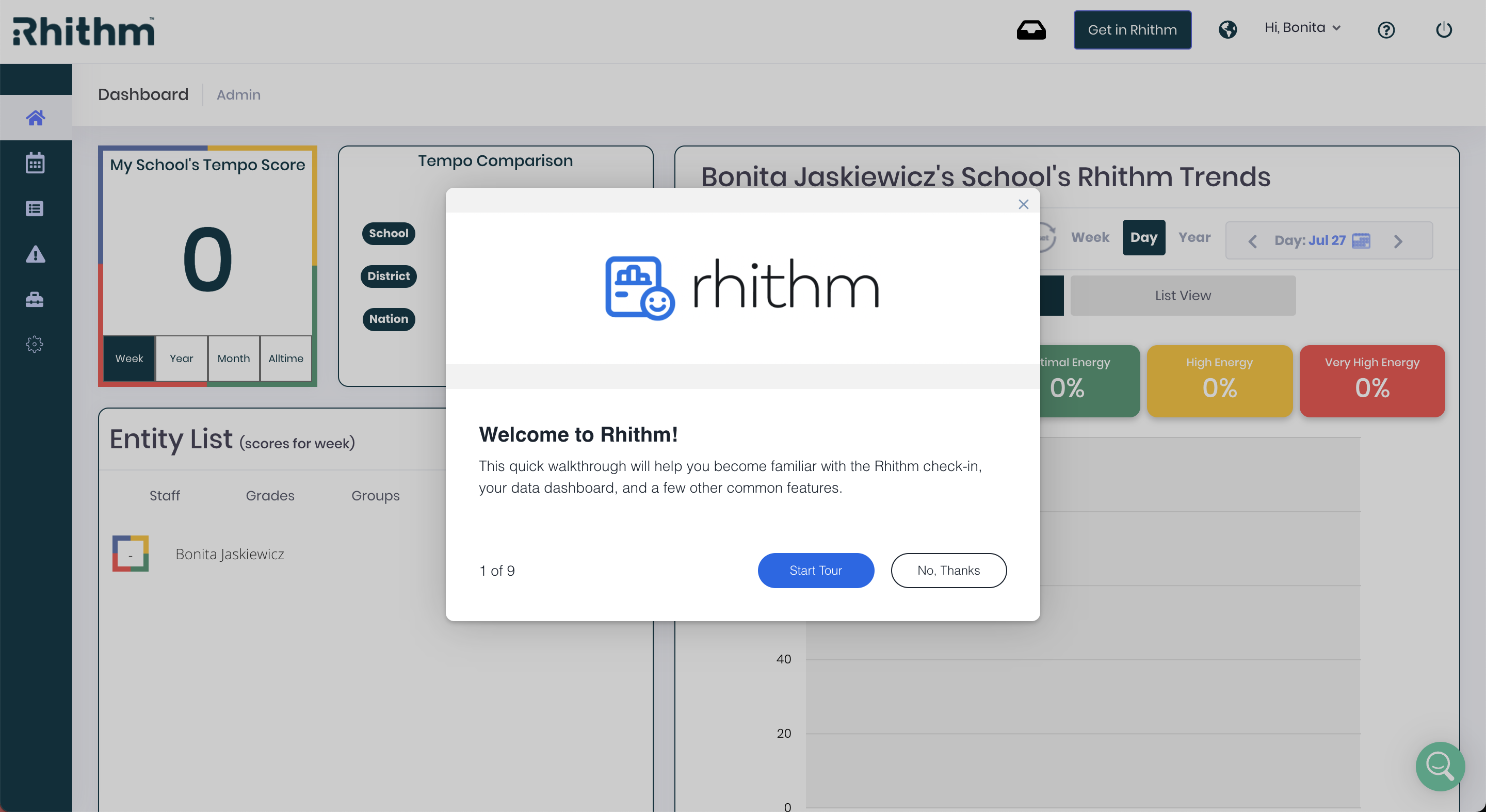Start the walkthrough with Start Tour
The height and width of the screenshot is (812, 1486).
(x=816, y=571)
